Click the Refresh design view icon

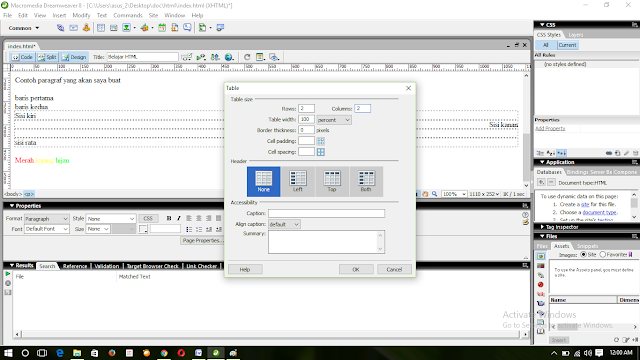[x=247, y=57]
